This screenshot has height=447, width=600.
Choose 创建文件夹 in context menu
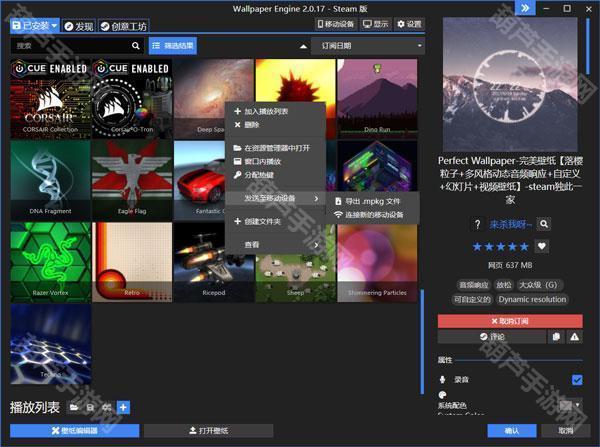pos(275,222)
